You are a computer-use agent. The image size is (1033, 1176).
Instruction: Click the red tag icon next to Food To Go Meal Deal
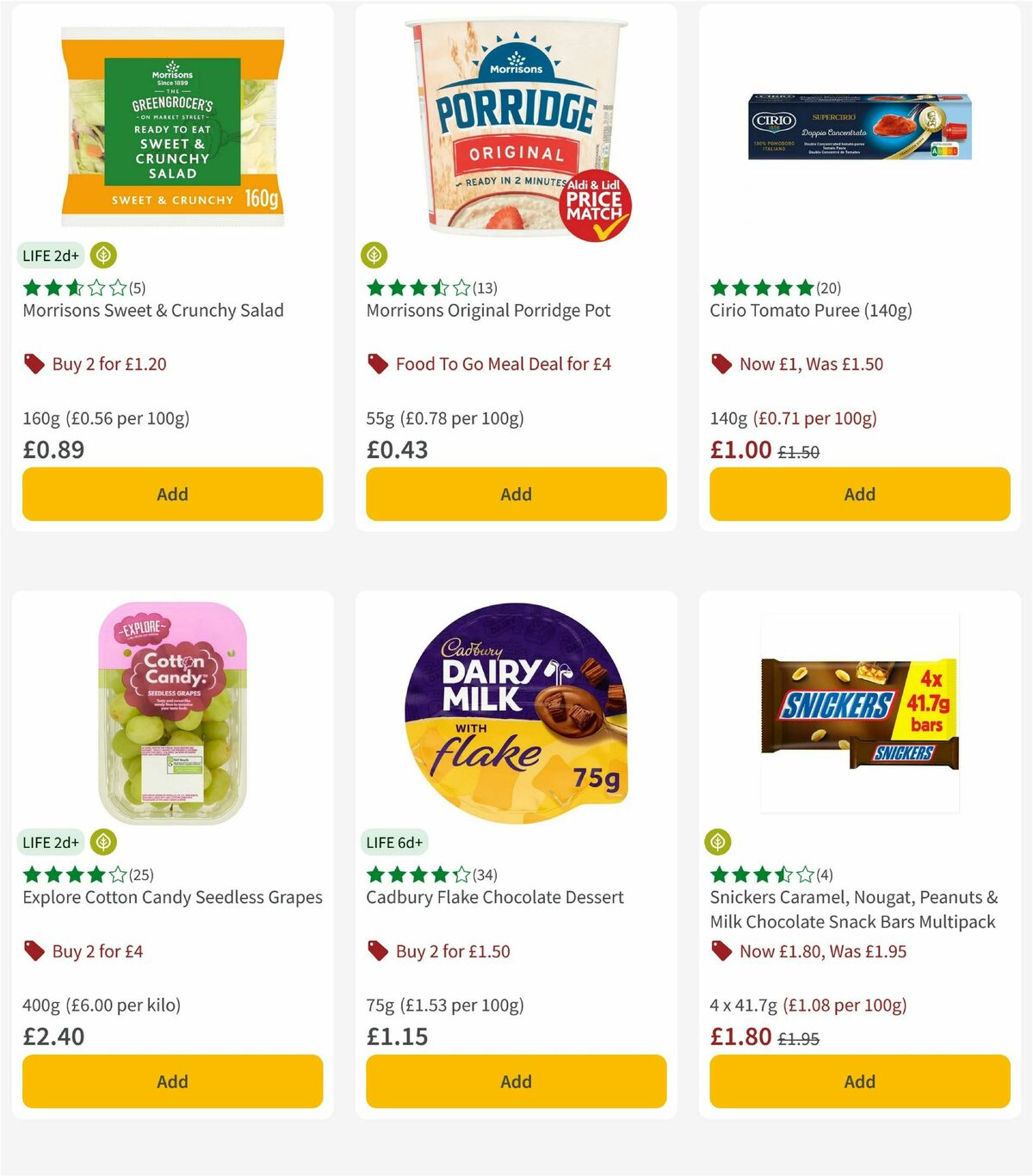coord(378,363)
